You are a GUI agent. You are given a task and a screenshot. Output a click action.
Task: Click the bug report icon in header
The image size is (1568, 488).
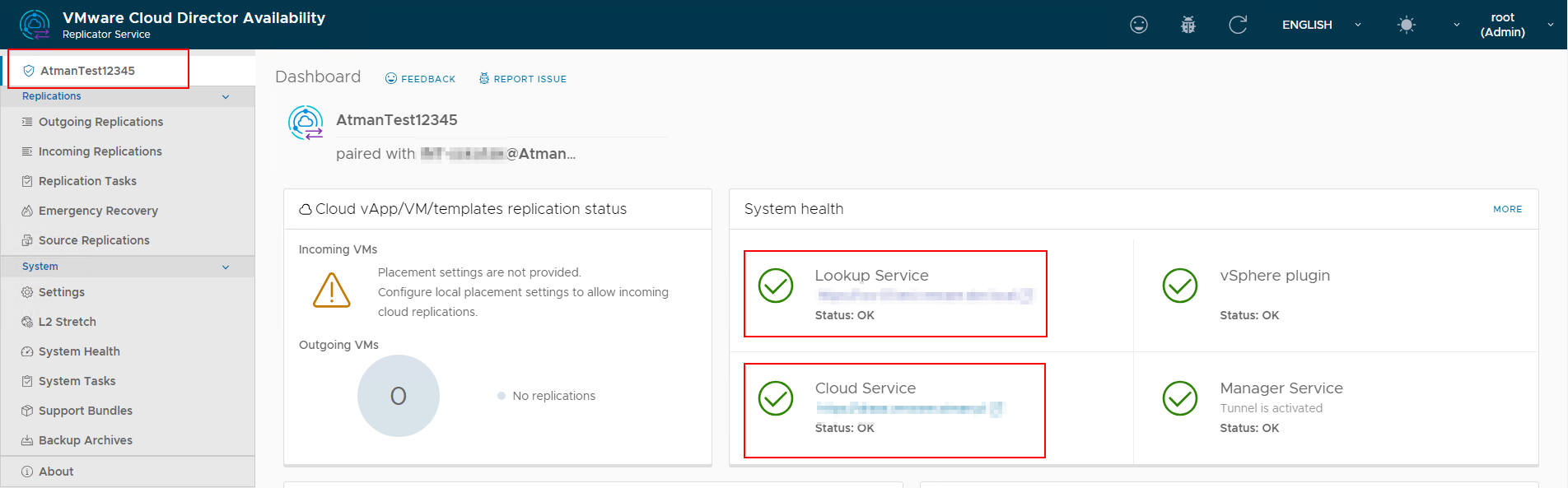[x=1188, y=25]
